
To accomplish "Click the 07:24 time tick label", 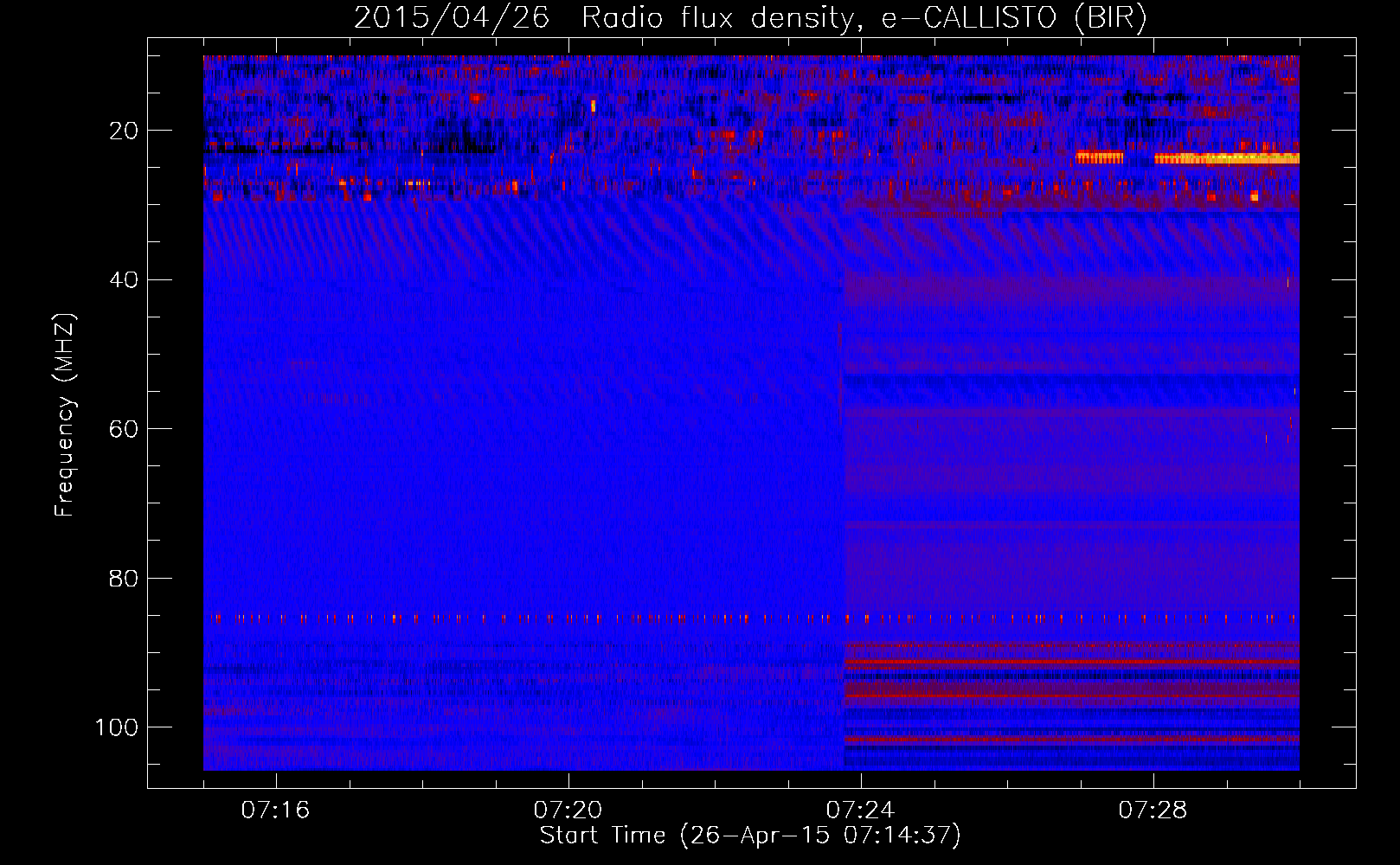I will (x=860, y=811).
